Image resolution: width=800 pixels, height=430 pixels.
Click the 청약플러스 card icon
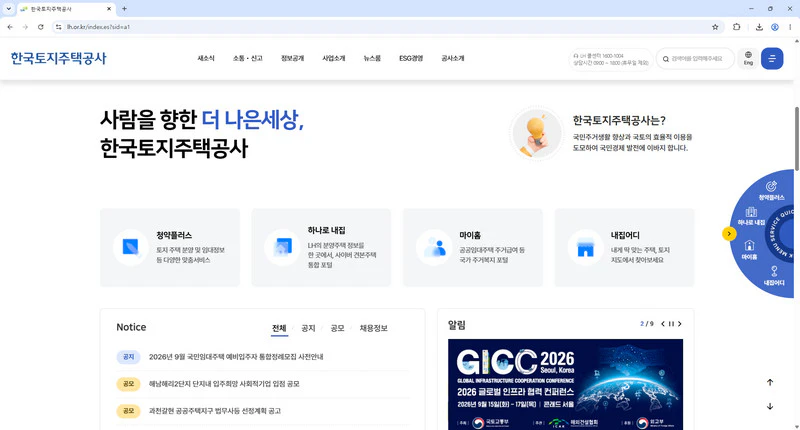point(131,247)
